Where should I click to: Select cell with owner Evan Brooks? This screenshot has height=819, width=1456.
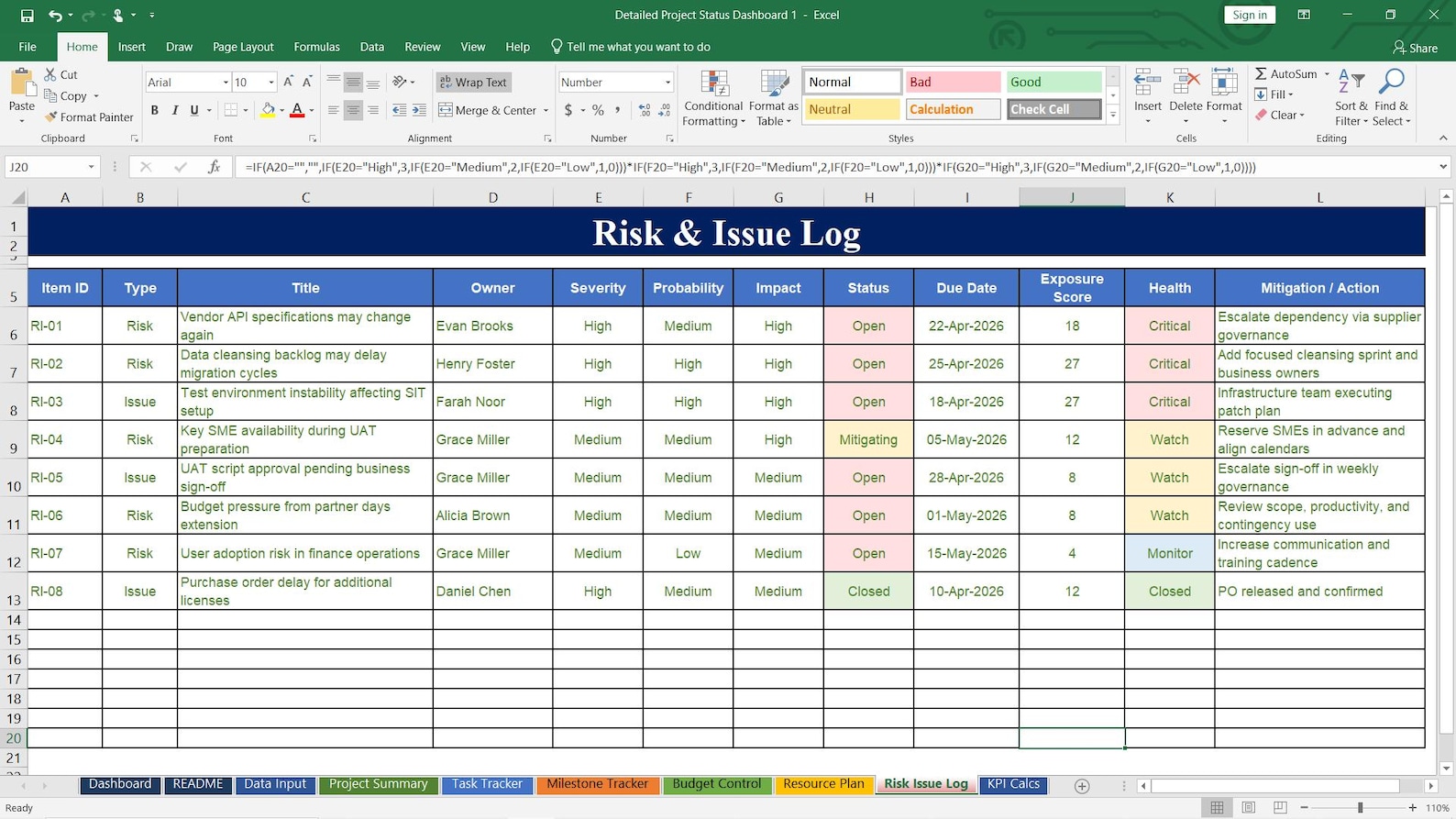pyautogui.click(x=492, y=326)
